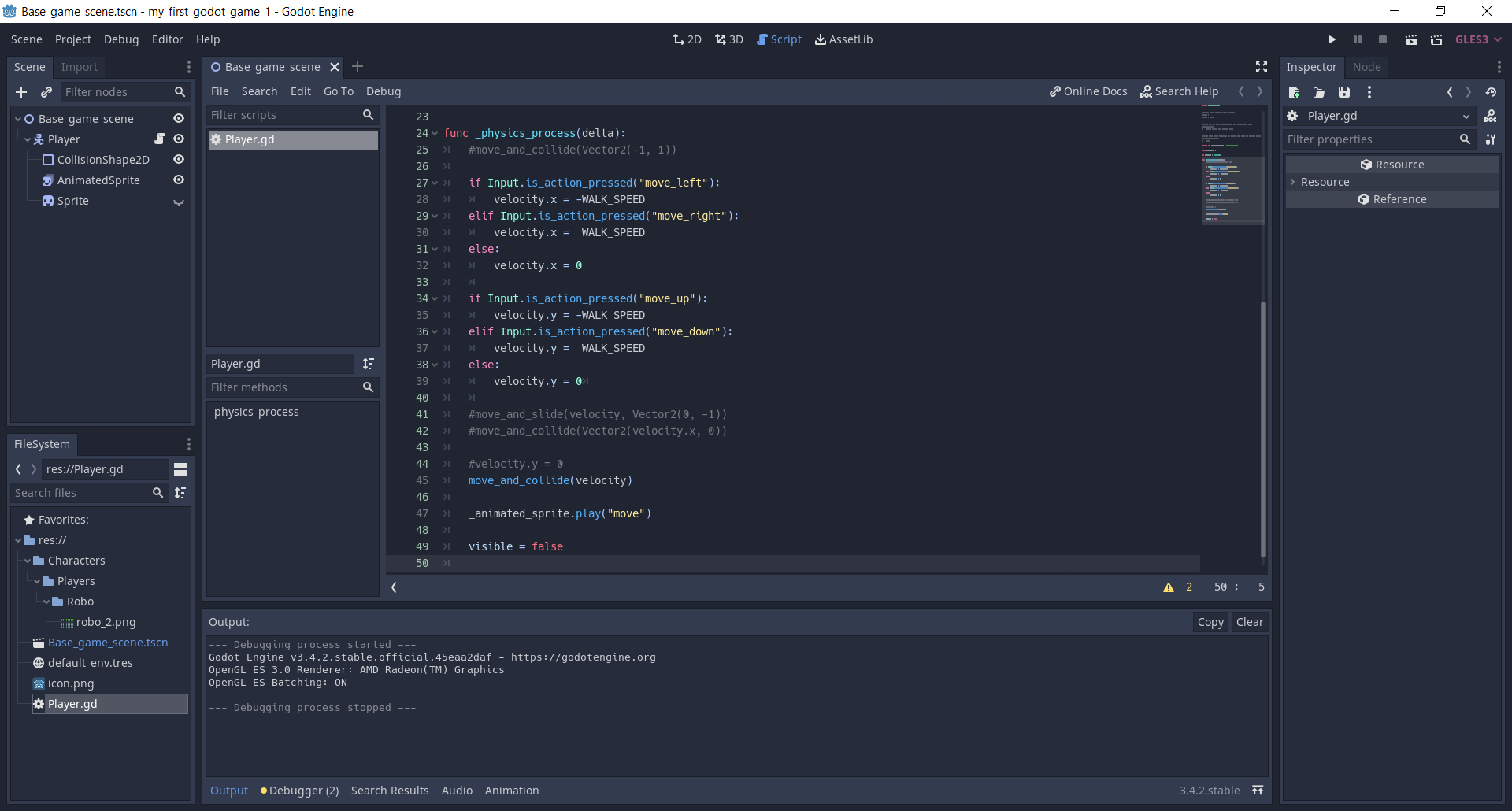This screenshot has height=811, width=1512.
Task: Expand the bottom output panel
Action: (x=1258, y=791)
